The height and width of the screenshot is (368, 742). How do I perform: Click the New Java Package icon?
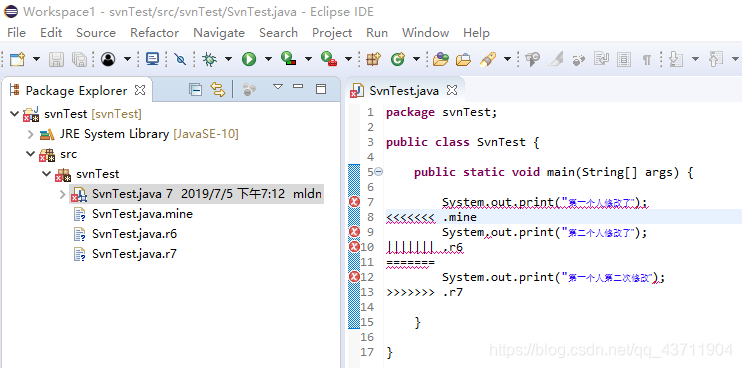[373, 59]
